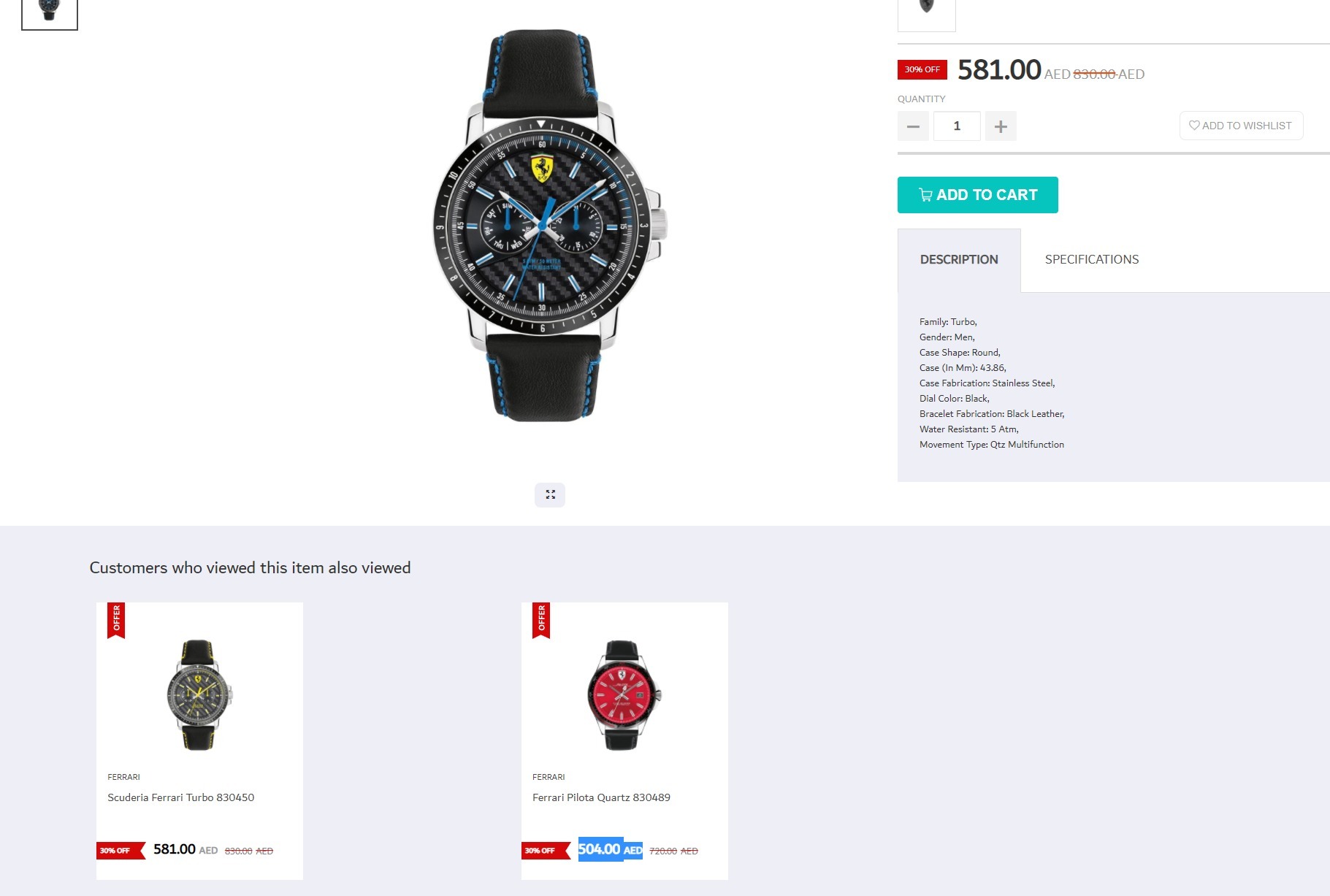Switch to the SPECIFICATIONS tab
1330x896 pixels.
[1092, 259]
